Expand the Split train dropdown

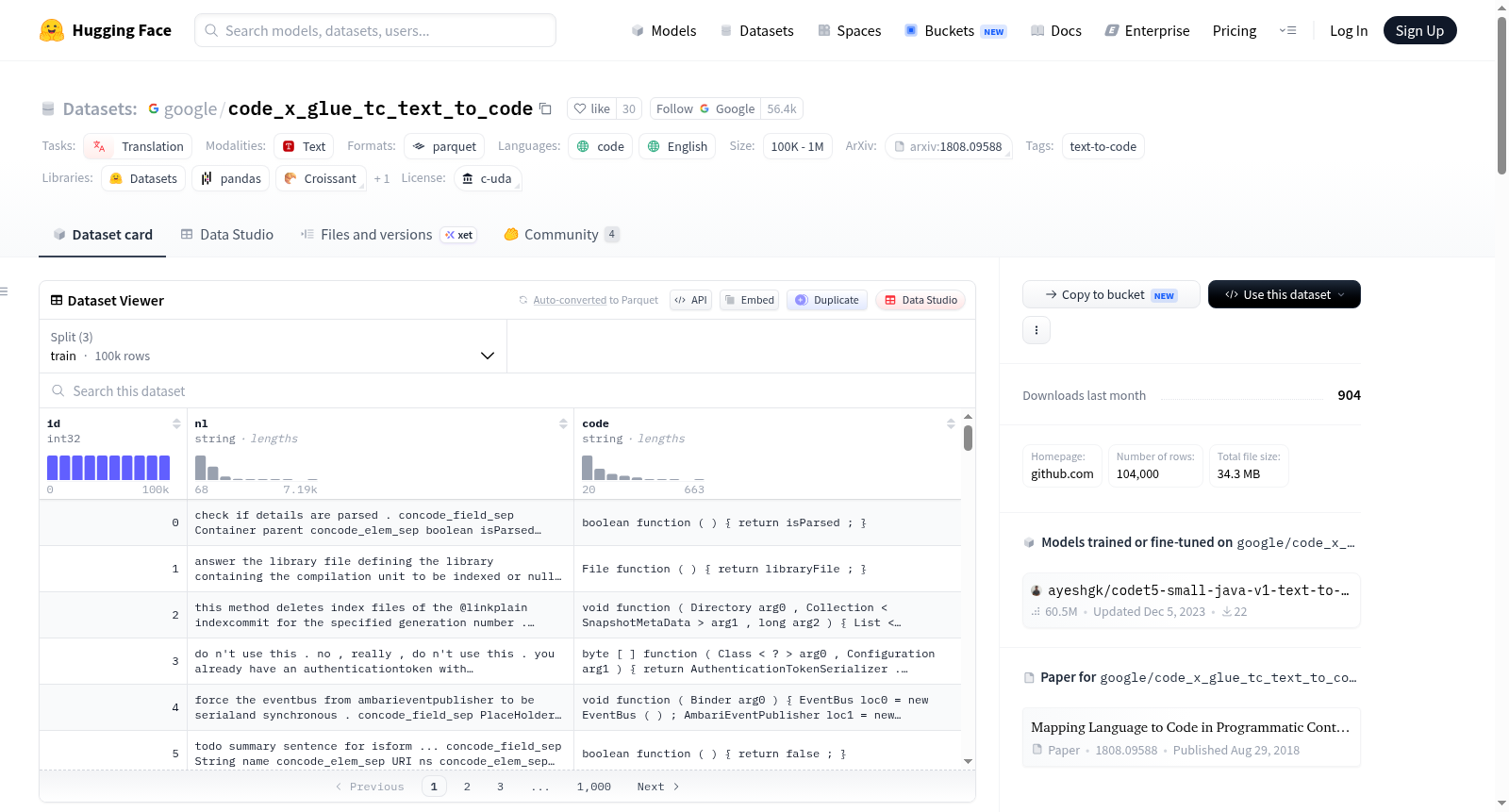(273, 346)
